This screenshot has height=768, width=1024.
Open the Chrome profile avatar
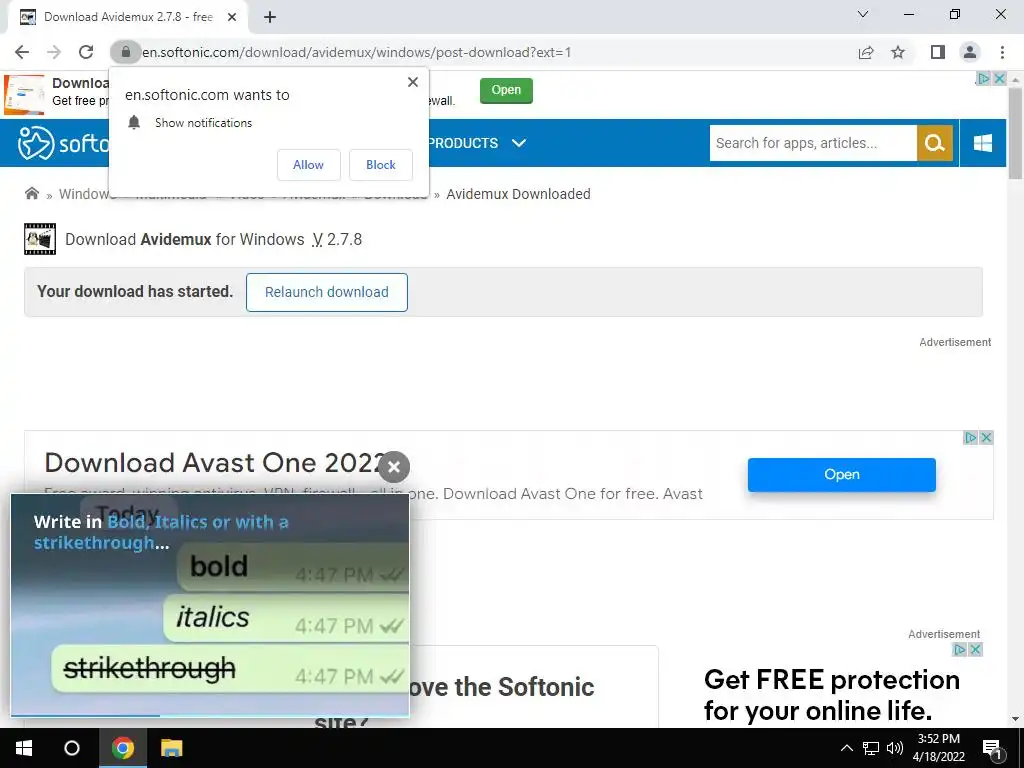(x=970, y=52)
